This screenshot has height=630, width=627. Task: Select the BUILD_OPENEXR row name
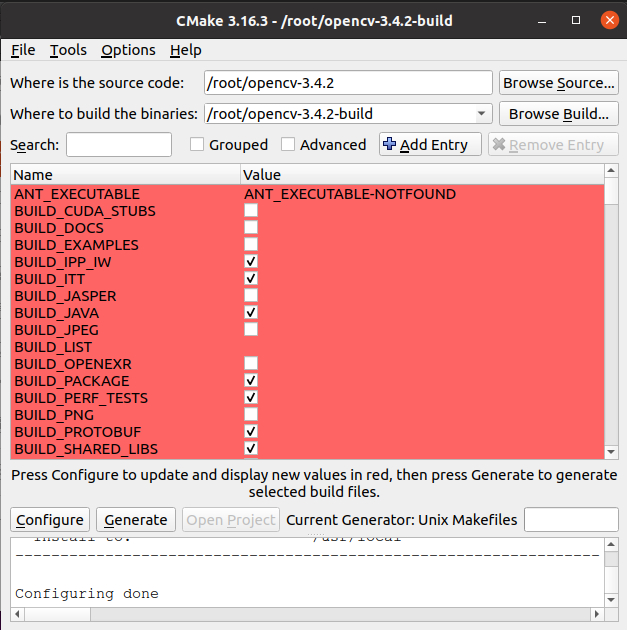coord(73,364)
